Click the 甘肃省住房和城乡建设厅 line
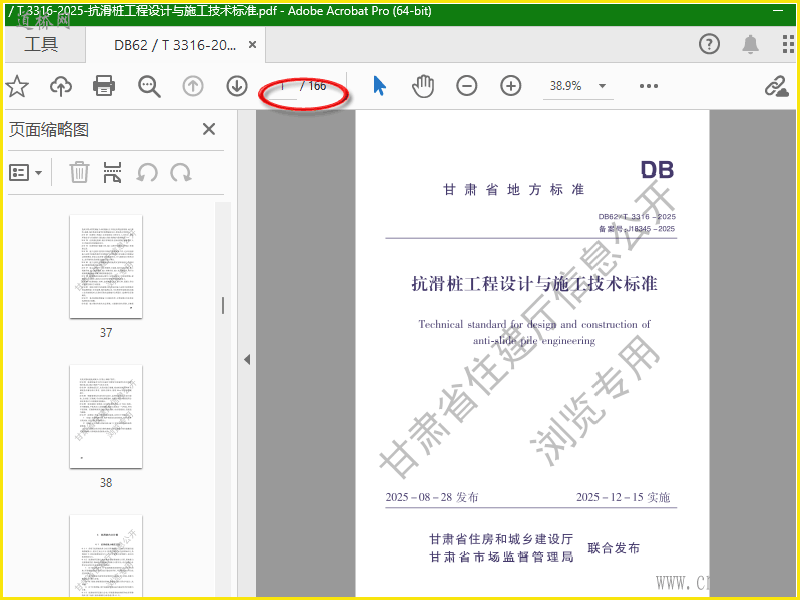 (x=502, y=539)
